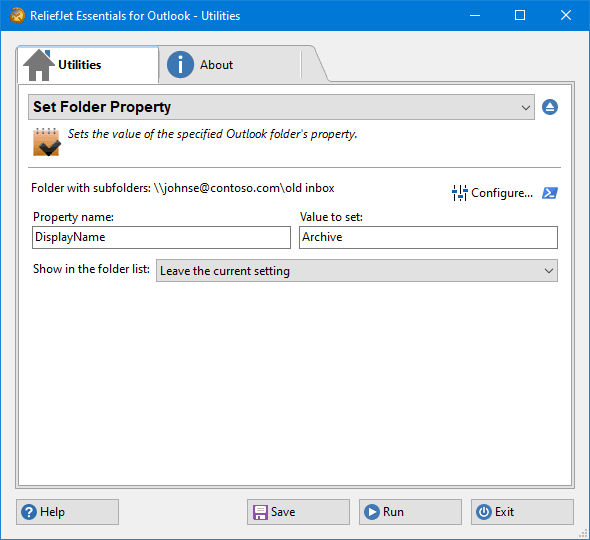Viewport: 590px width, 540px height.
Task: Click the blue eject-style collapse icon
Action: (550, 107)
